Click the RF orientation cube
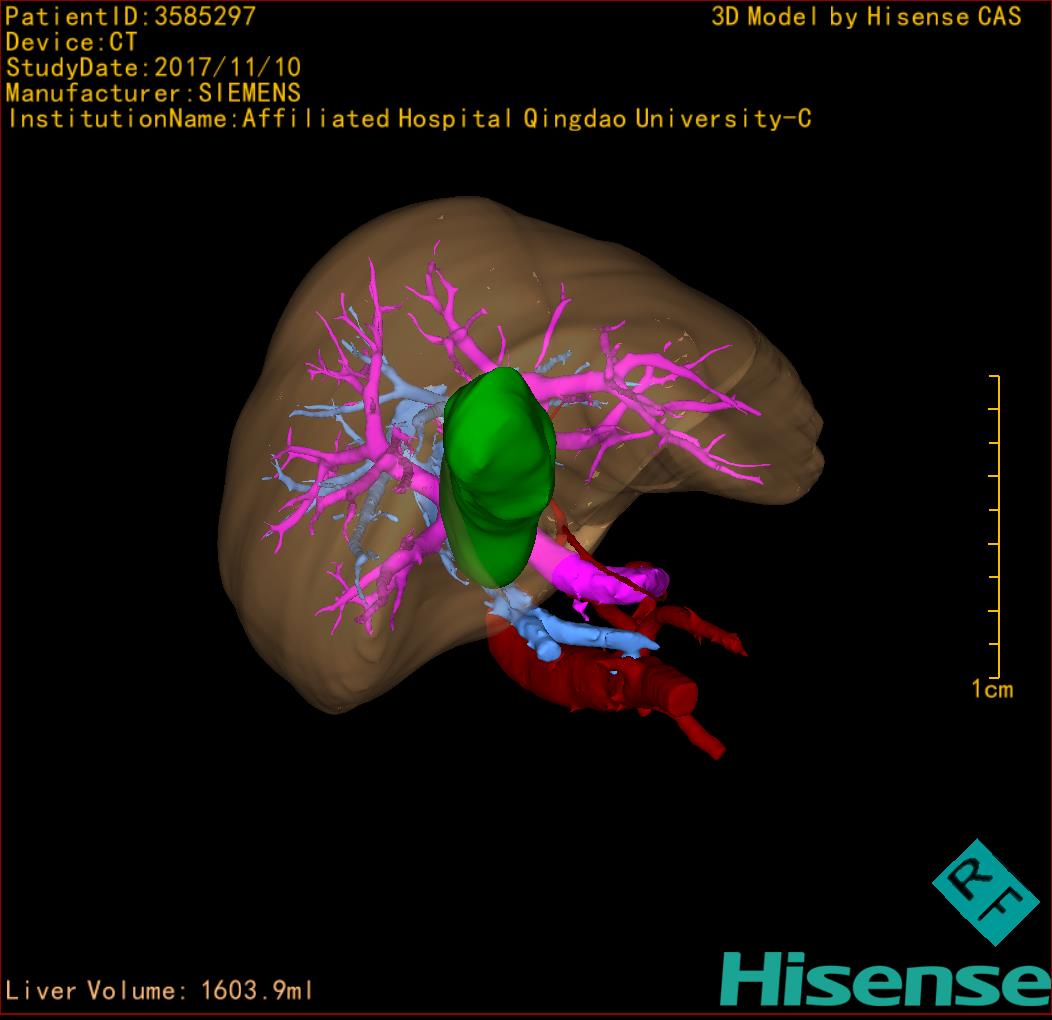Image resolution: width=1052 pixels, height=1020 pixels. point(984,892)
